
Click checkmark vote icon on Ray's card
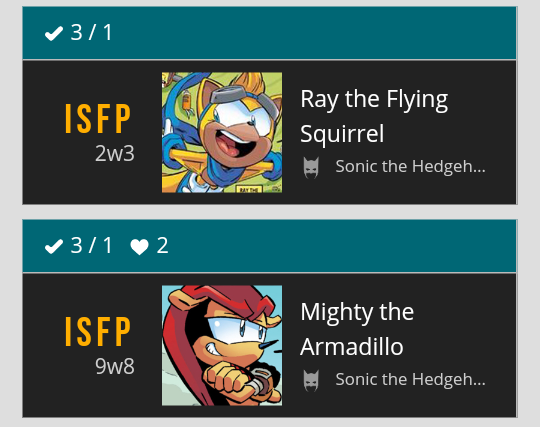pyautogui.click(x=54, y=33)
